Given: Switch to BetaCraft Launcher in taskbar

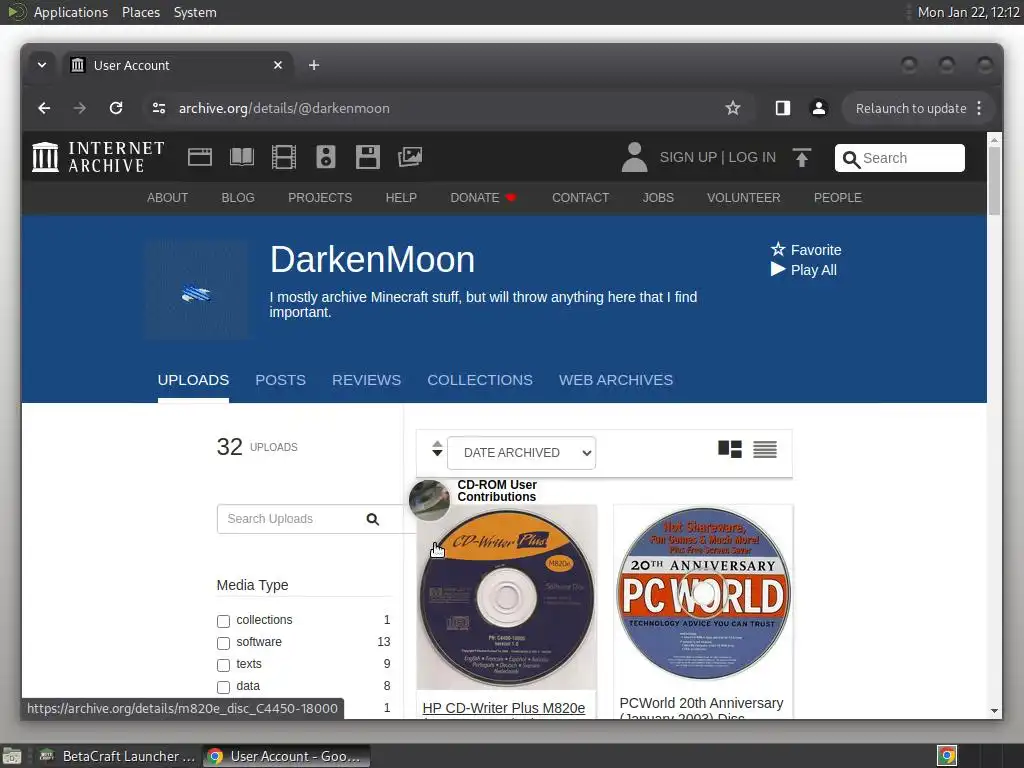Looking at the screenshot, I should click(x=116, y=756).
